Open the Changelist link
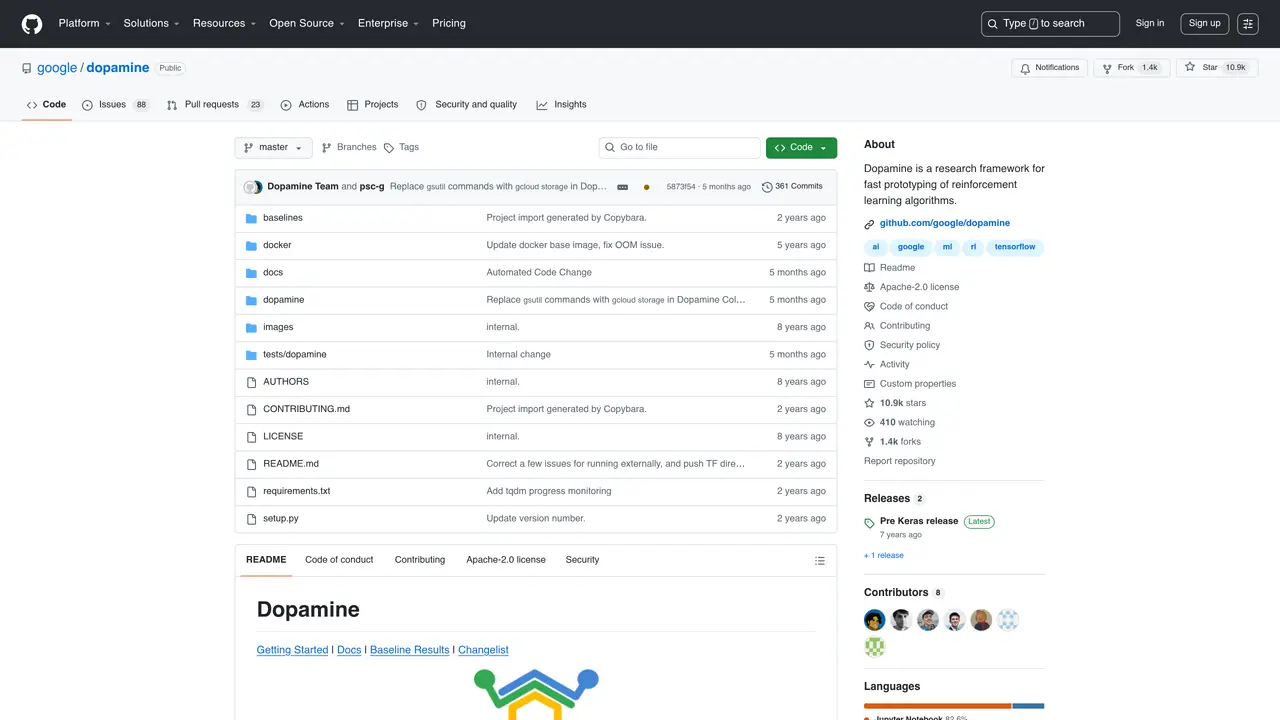Image resolution: width=1280 pixels, height=720 pixels. (x=483, y=650)
